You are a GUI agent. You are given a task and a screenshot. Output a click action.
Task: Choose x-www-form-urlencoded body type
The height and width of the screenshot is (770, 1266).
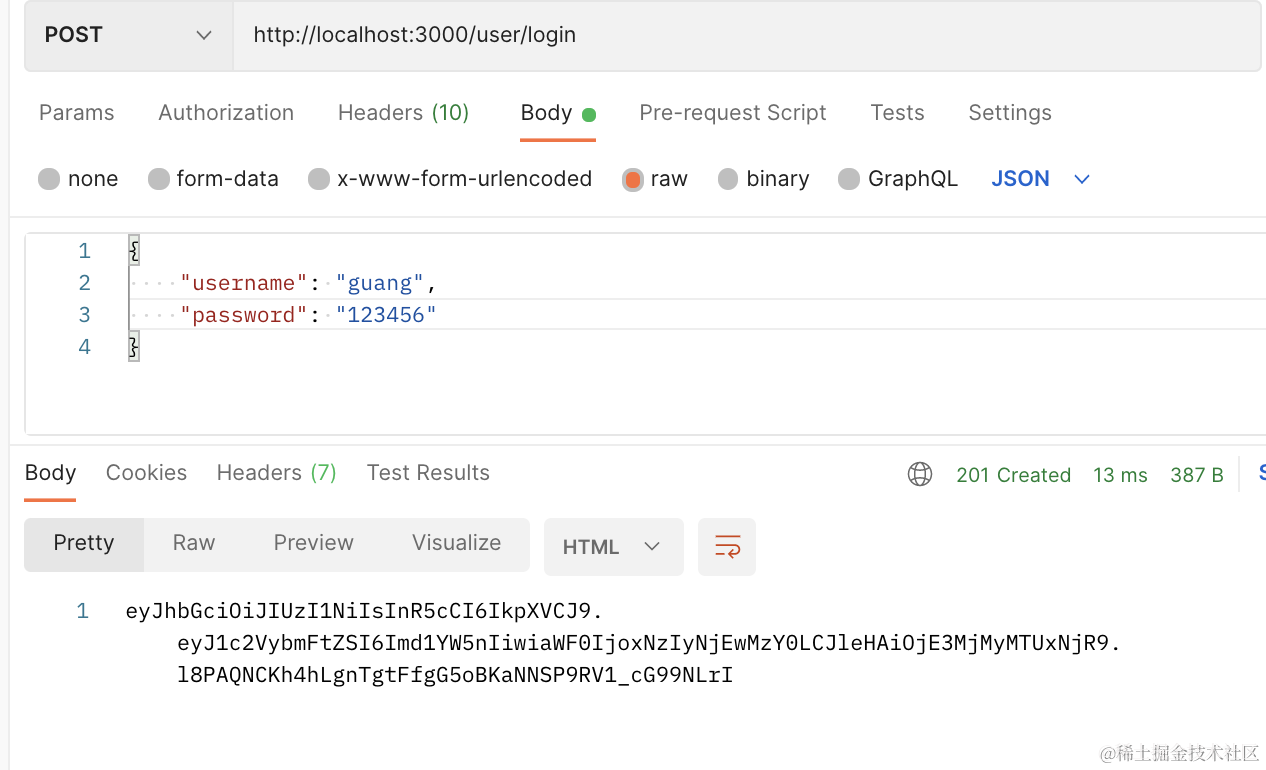click(x=319, y=179)
